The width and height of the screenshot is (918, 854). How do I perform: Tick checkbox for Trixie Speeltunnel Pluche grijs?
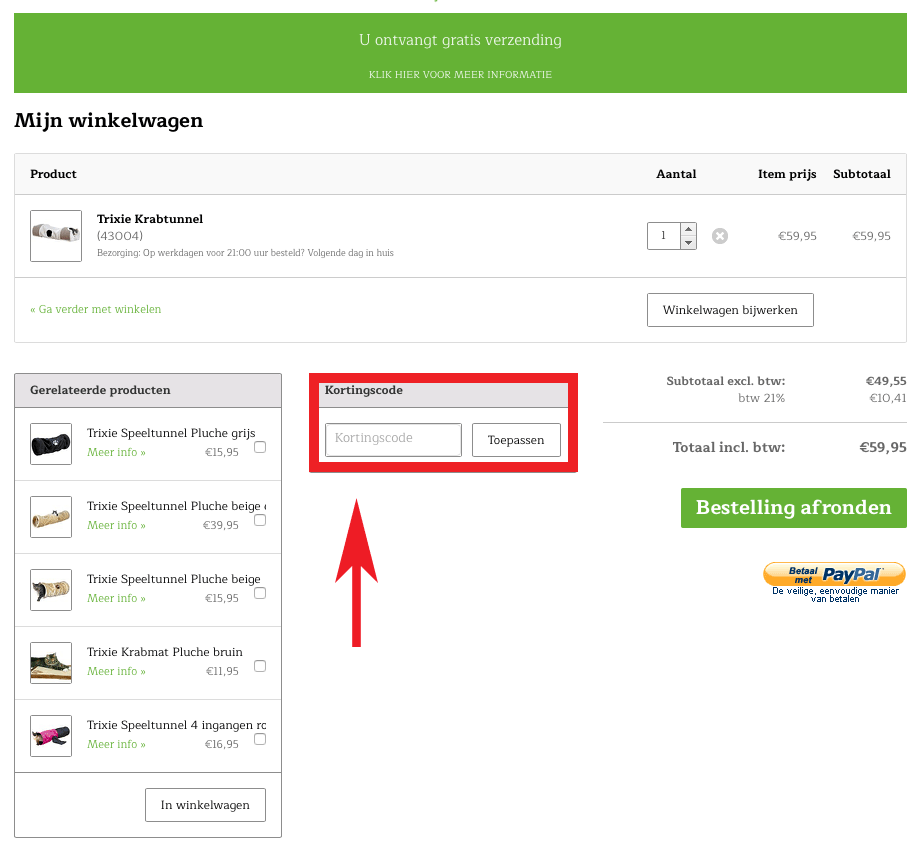pyautogui.click(x=260, y=447)
